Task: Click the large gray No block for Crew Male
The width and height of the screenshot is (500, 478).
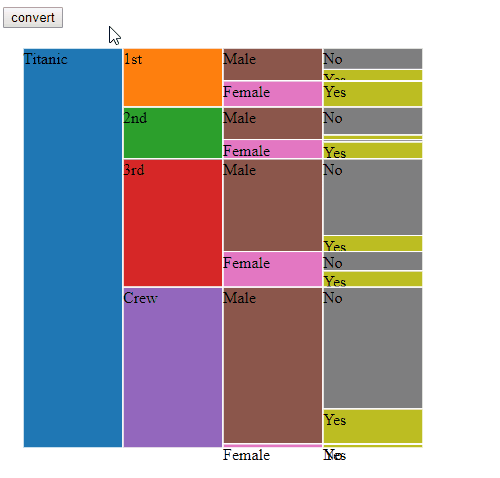Action: 373,348
